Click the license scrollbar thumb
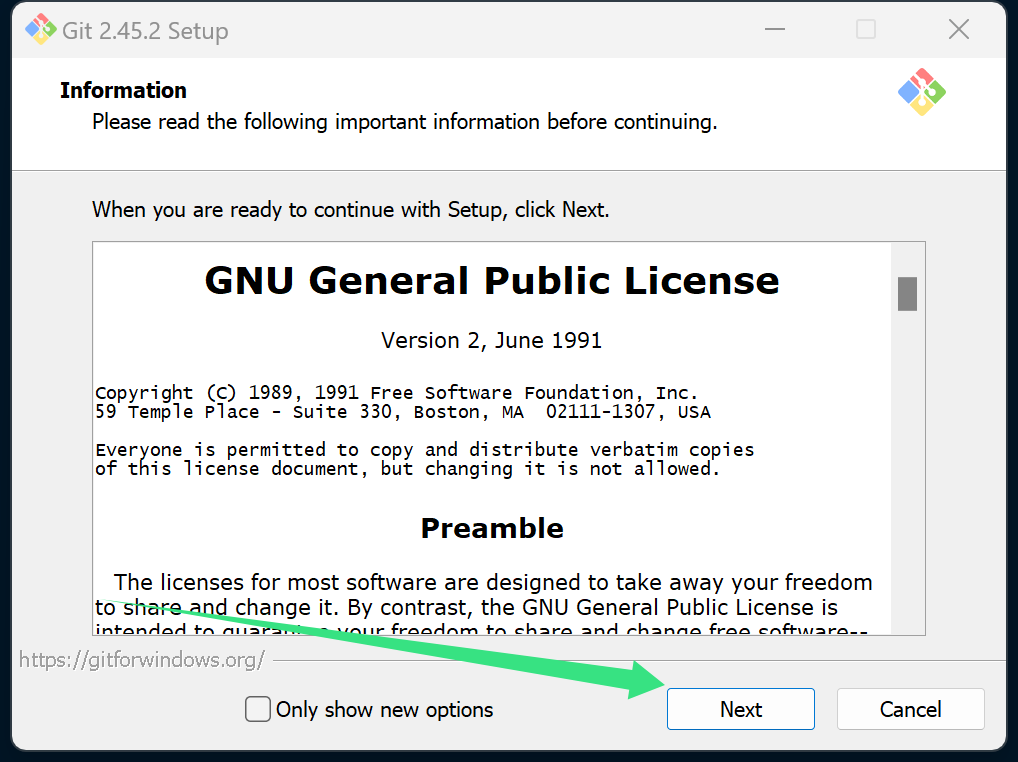Viewport: 1018px width, 762px height. click(907, 293)
